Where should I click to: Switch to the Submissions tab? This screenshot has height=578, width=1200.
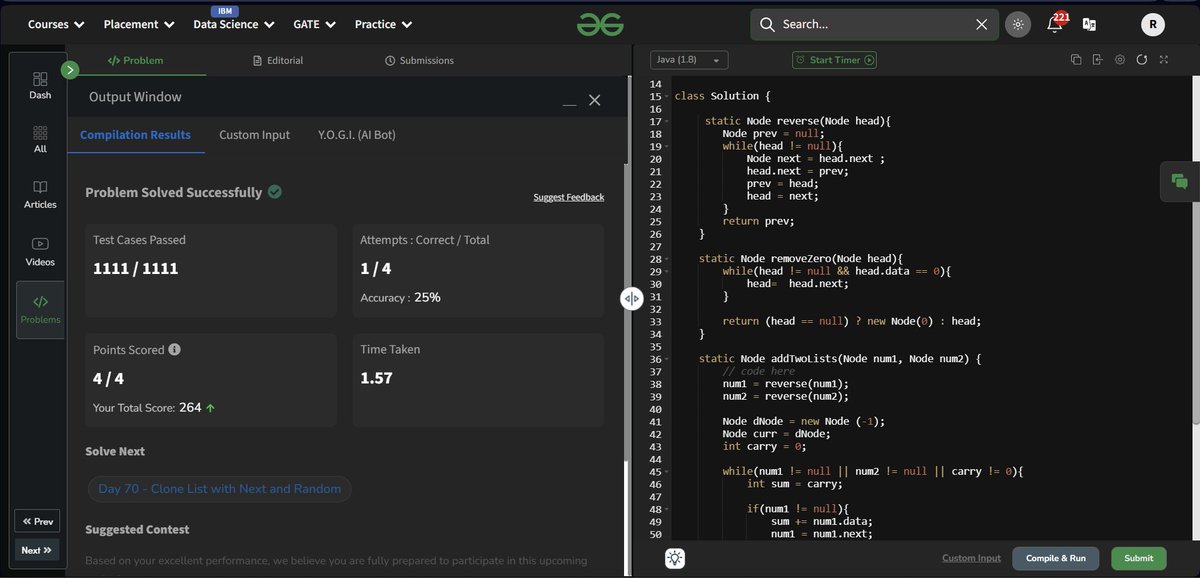(419, 60)
